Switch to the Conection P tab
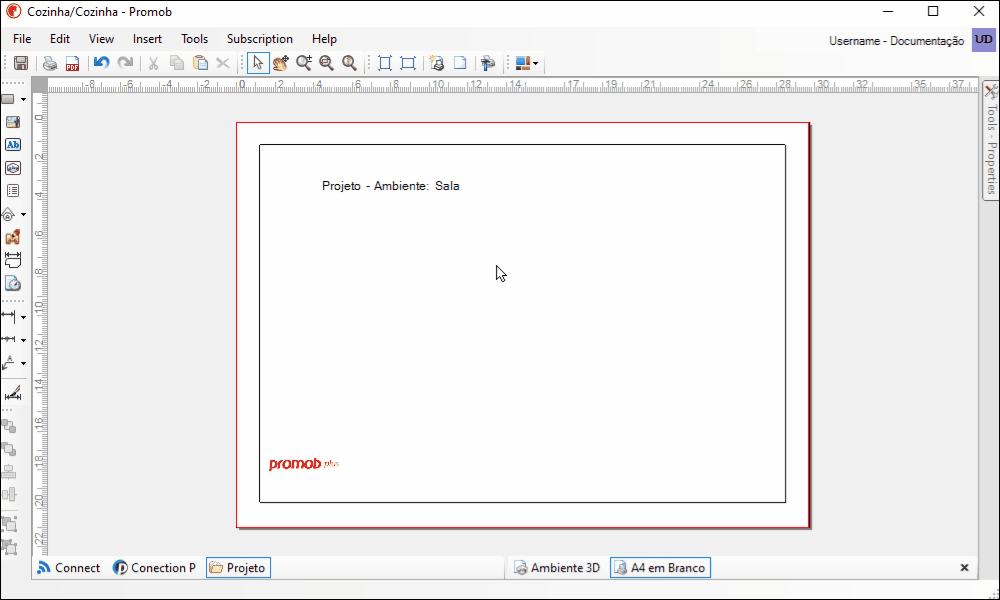 [154, 567]
